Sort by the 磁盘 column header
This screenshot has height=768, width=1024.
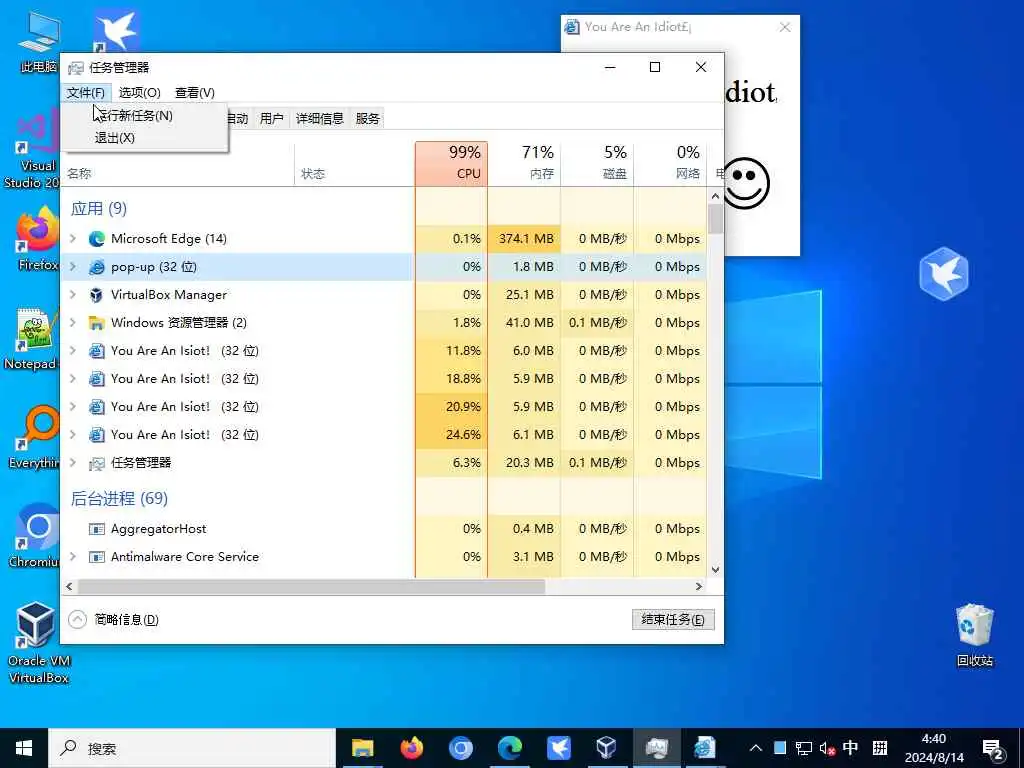(598, 163)
